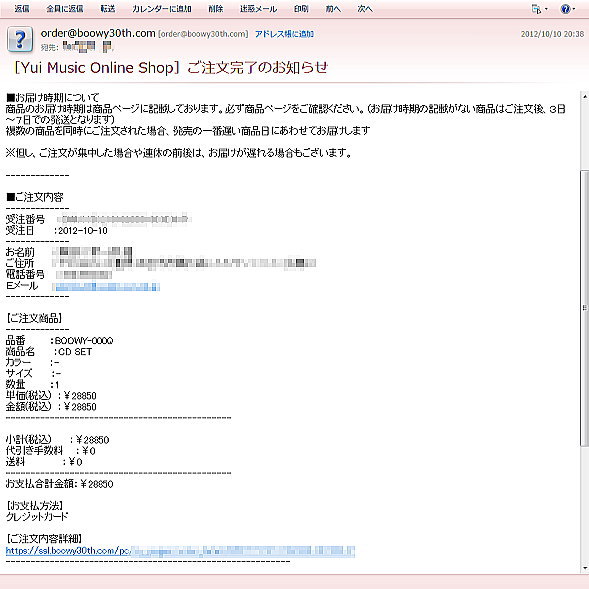Click the ■ご注文内容 heading
The image size is (589, 589).
click(x=35, y=197)
